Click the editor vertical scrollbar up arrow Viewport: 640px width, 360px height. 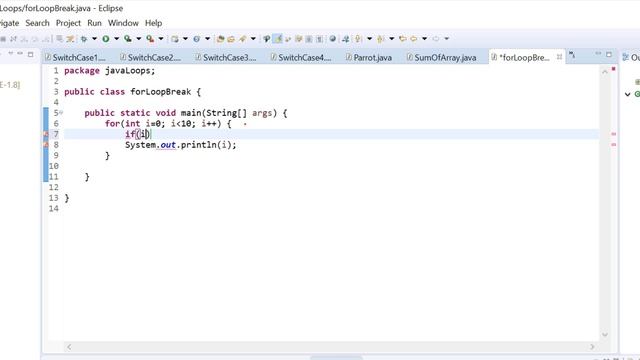(x=604, y=72)
